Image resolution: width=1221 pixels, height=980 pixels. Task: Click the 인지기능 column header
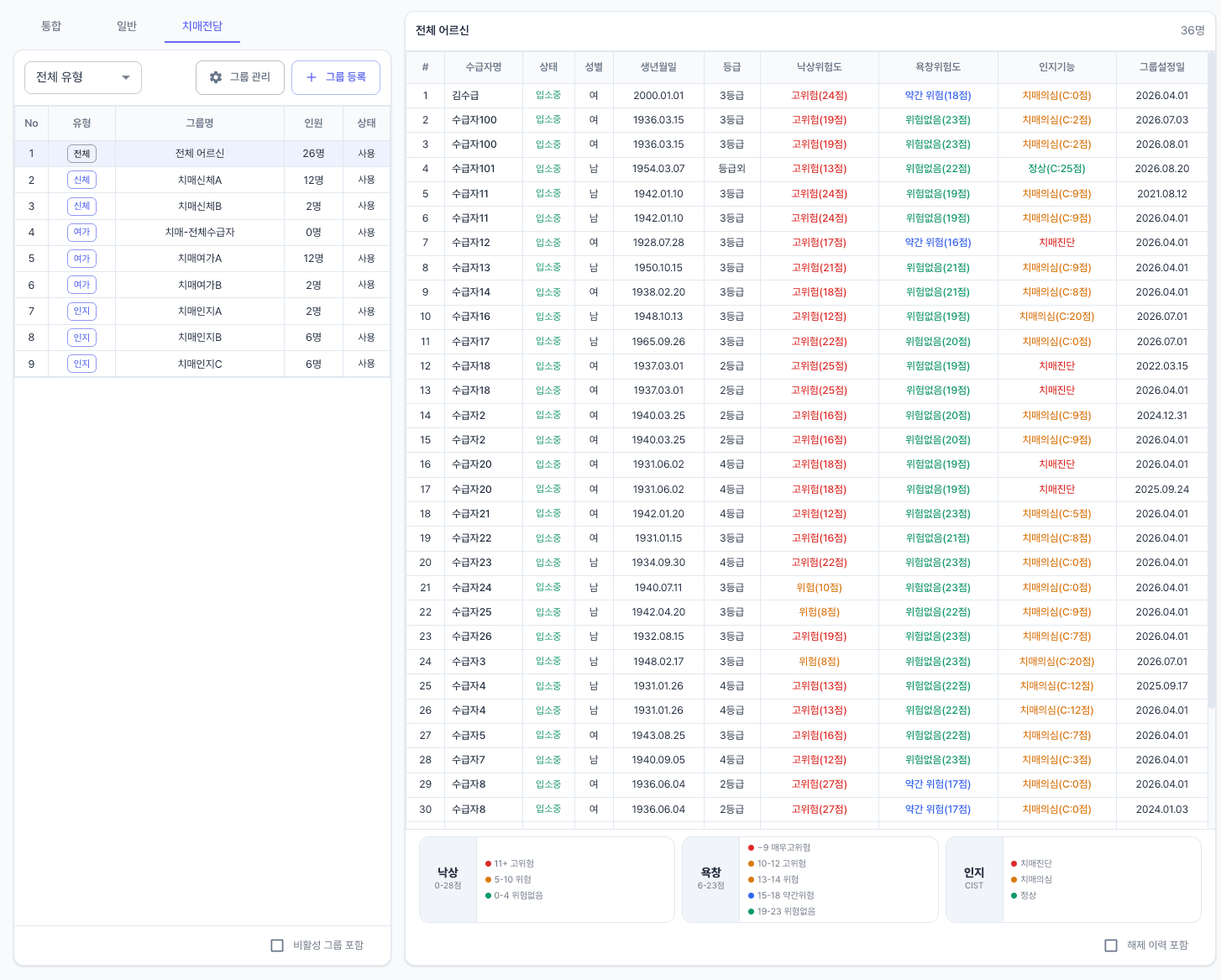pos(1056,67)
